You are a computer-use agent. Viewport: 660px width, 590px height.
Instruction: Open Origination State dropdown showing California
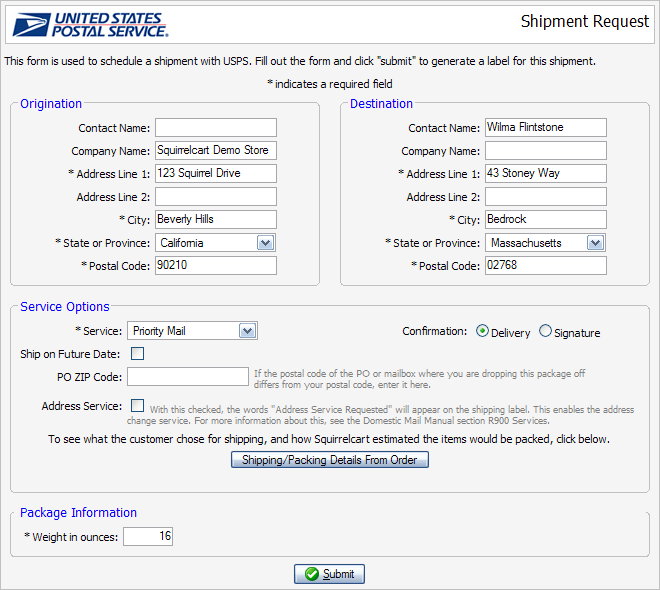(x=216, y=243)
